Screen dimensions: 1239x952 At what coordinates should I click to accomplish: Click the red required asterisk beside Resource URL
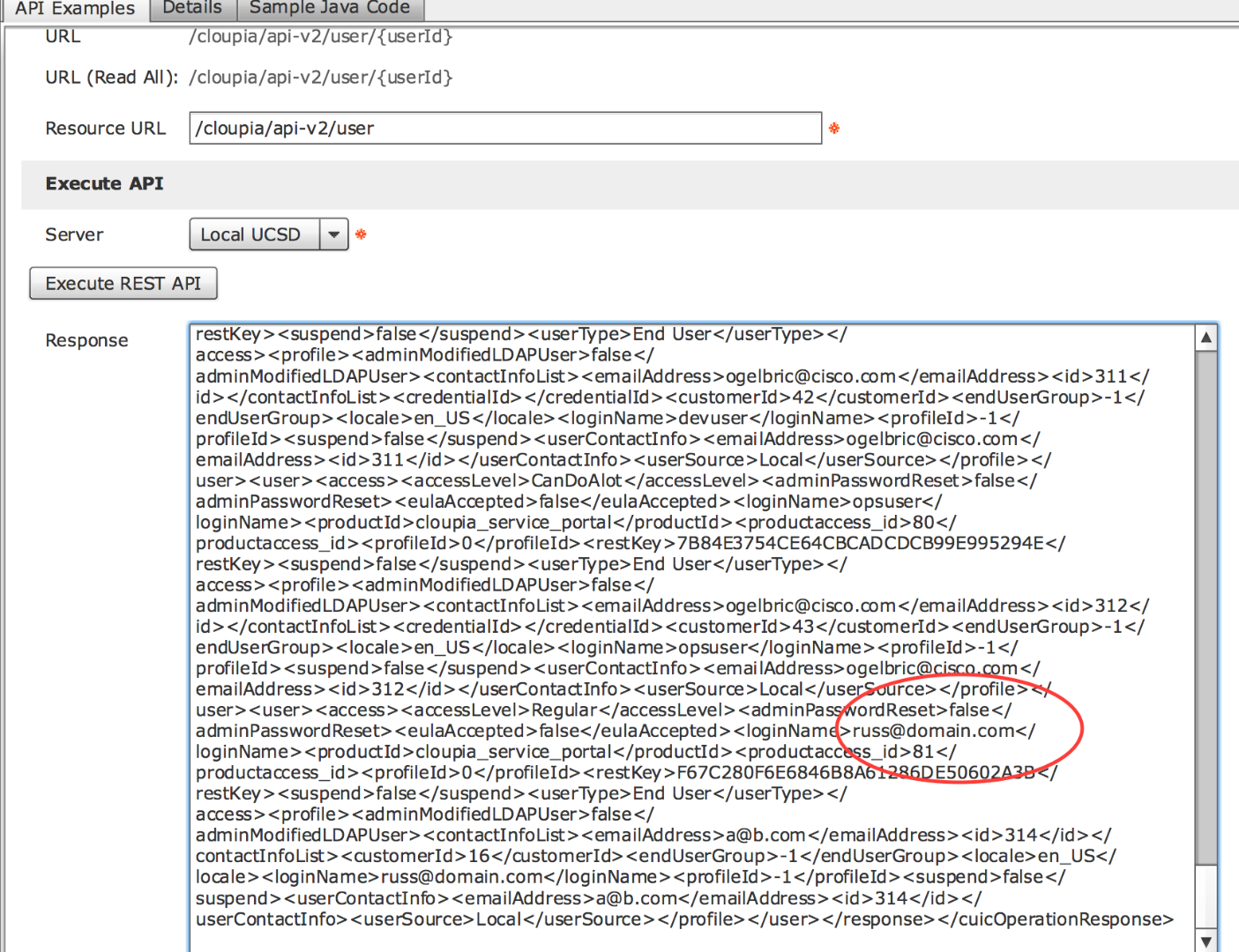coord(834,128)
